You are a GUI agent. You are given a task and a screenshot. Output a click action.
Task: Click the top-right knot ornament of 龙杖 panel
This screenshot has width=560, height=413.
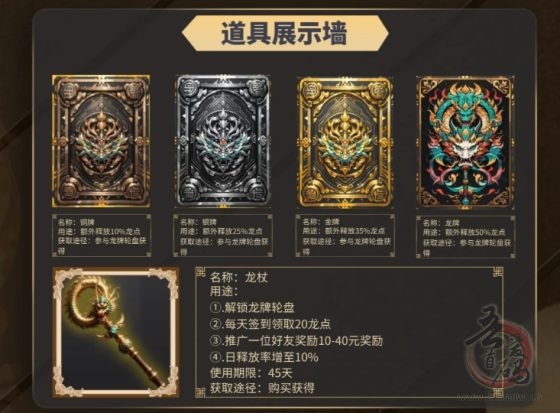[498, 273]
